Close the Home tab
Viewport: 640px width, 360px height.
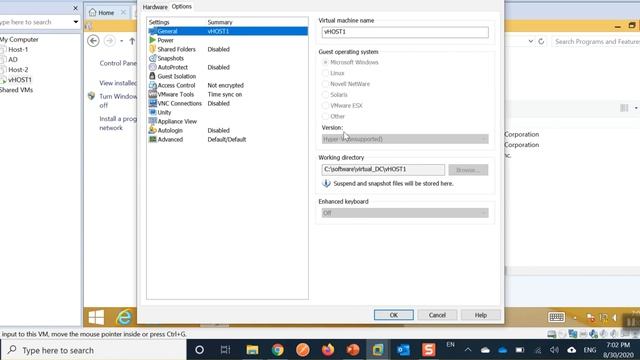point(123,13)
